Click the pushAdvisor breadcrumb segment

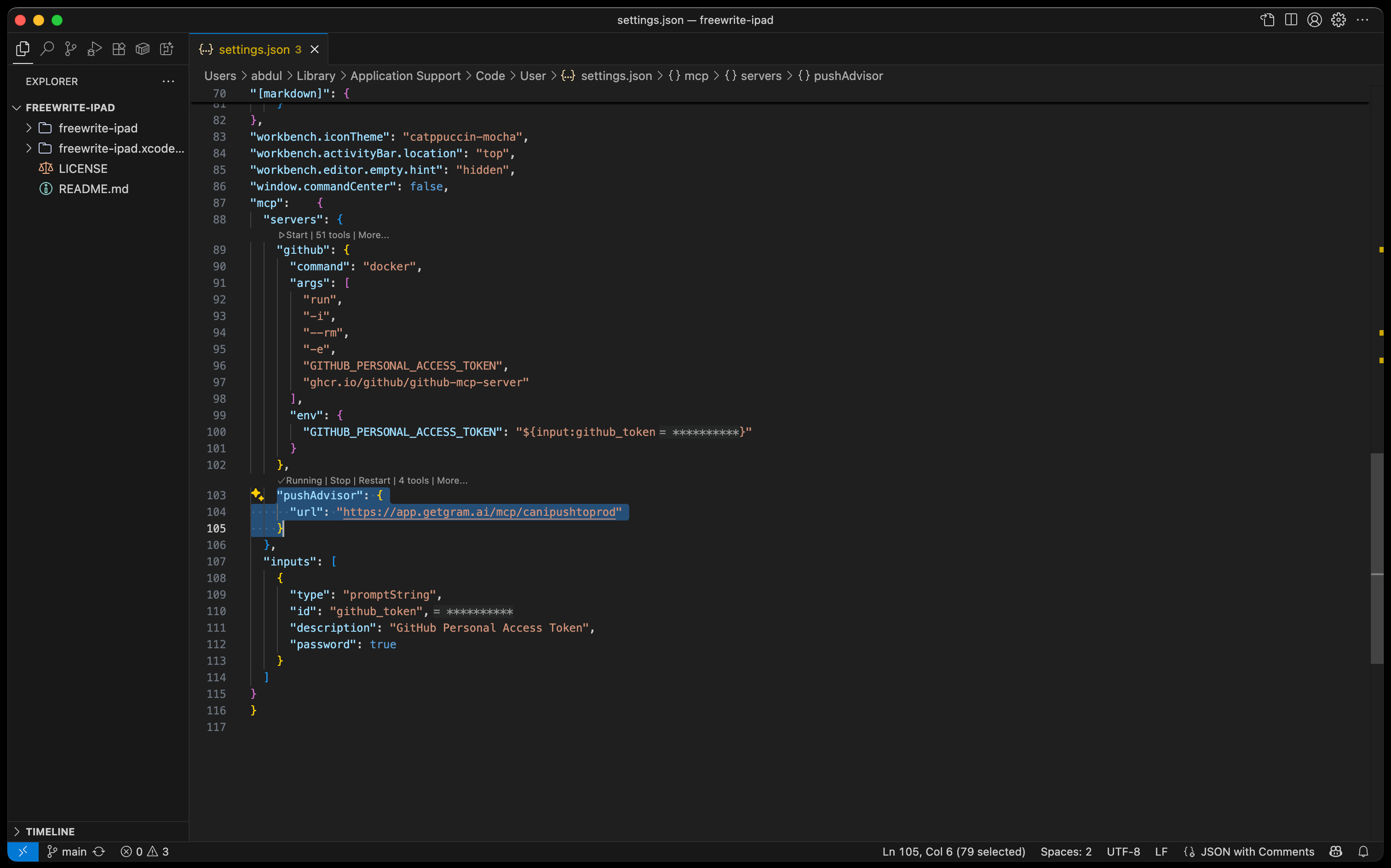pyautogui.click(x=840, y=76)
